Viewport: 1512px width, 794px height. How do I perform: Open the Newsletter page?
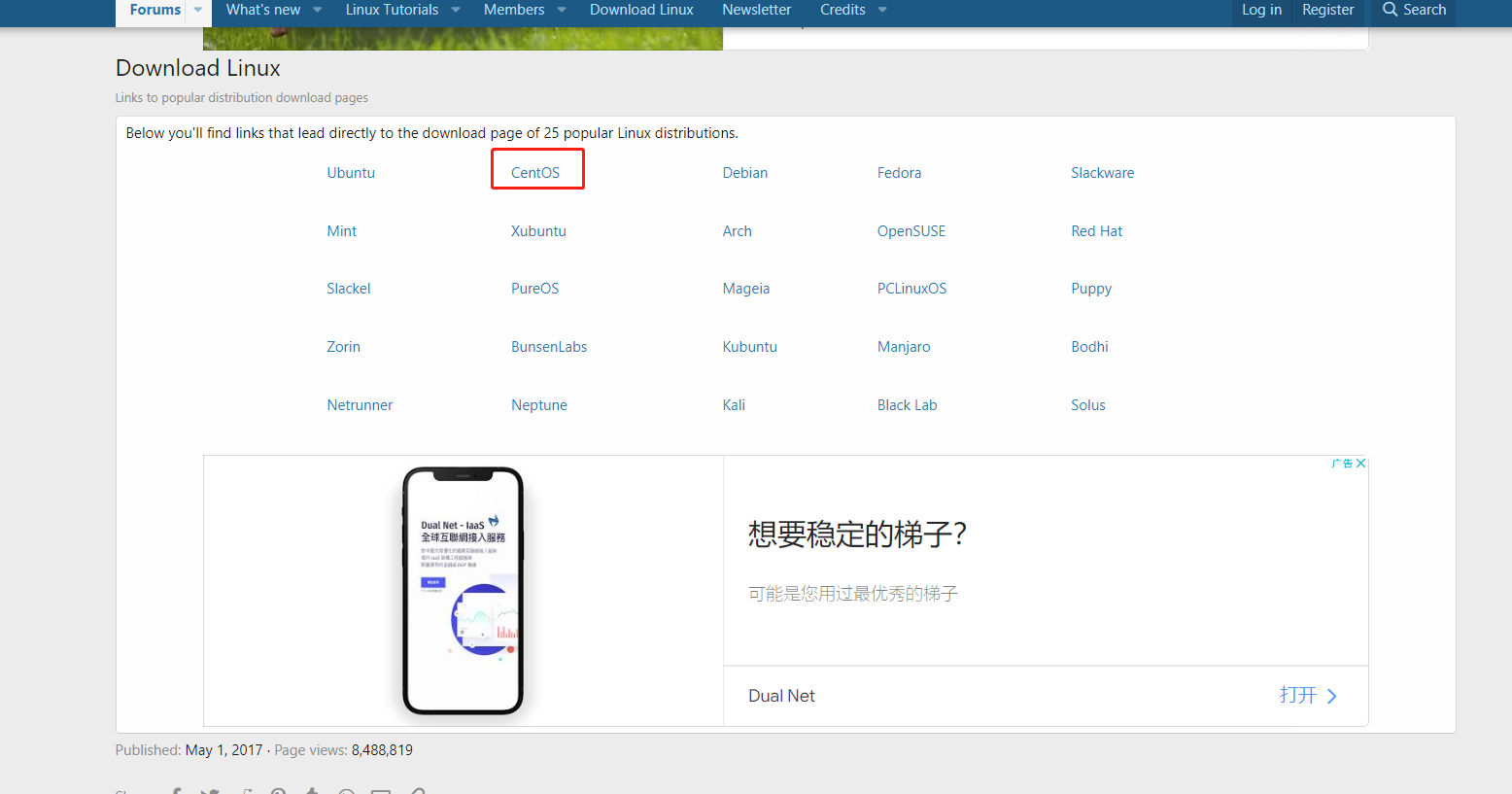(757, 10)
